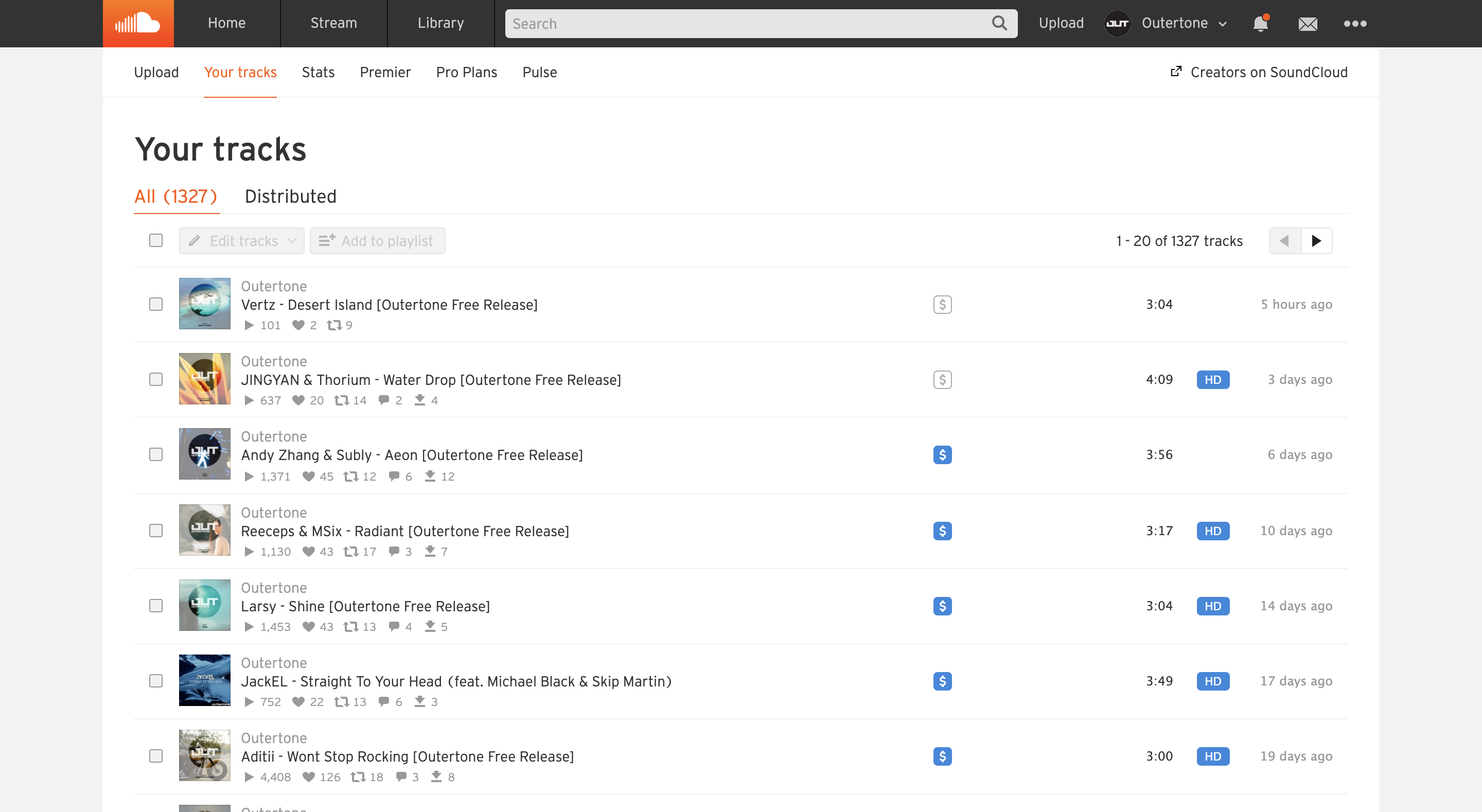Click the monetization dollar icon on Vertz track

(942, 305)
